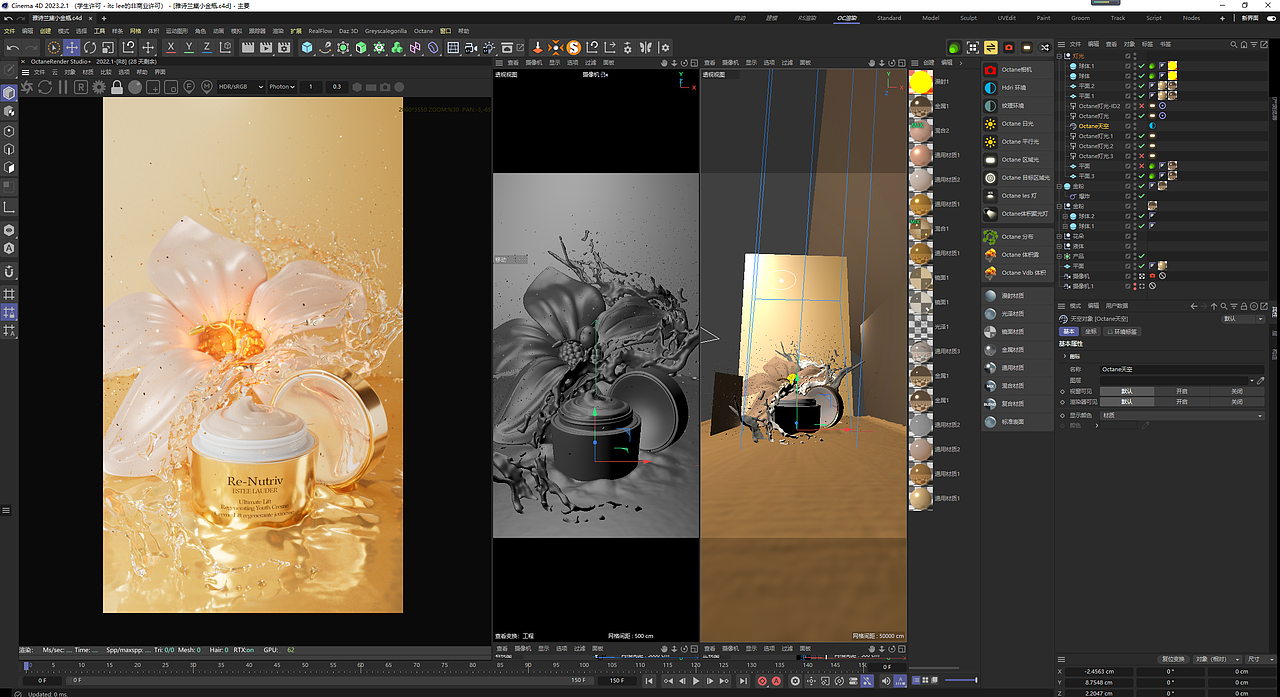The width and height of the screenshot is (1280, 697).
Task: Click the Render to Picture Viewer icon
Action: 265,47
